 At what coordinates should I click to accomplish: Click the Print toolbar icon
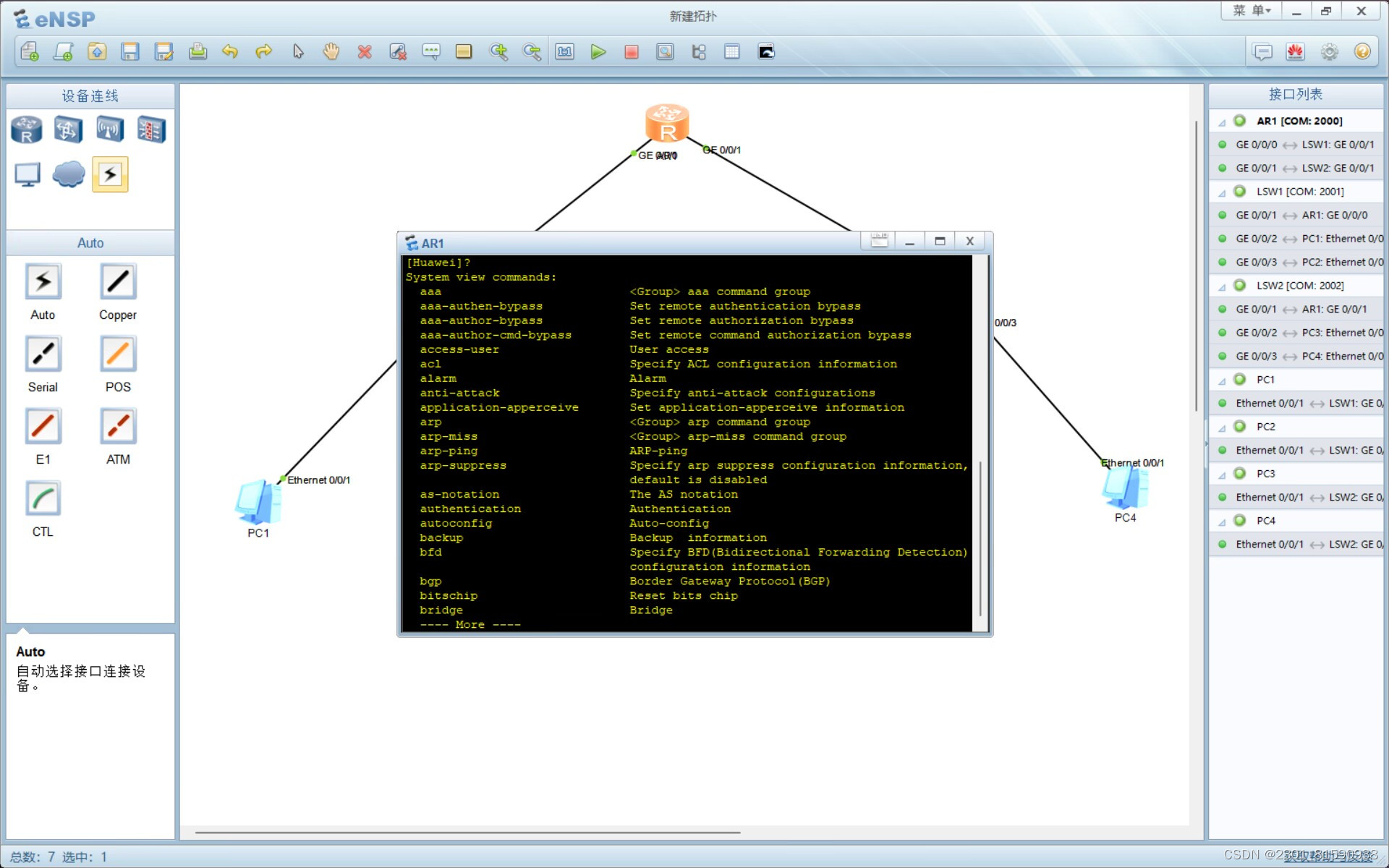point(197,51)
